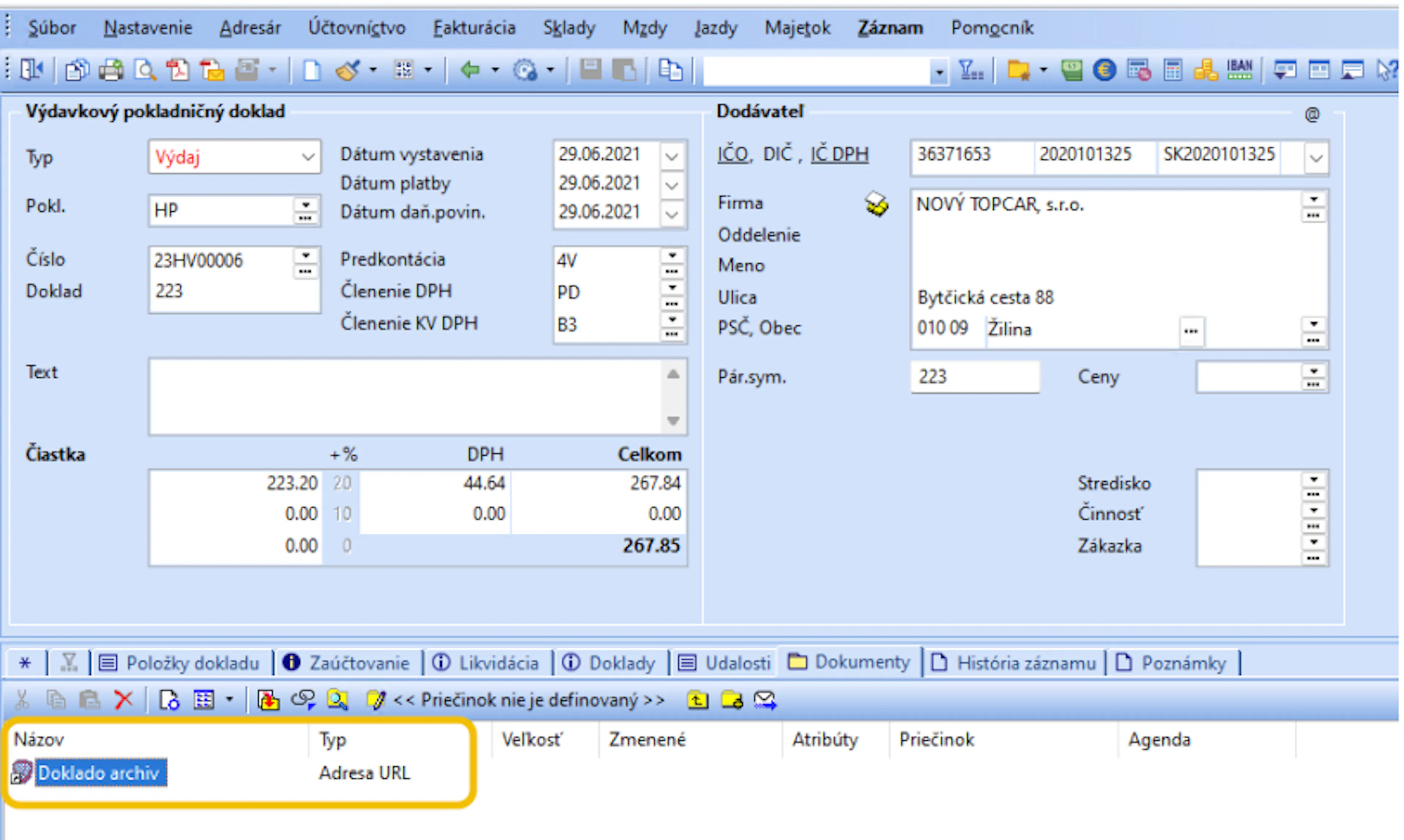
Task: Click the green banknote icon
Action: coord(1071,71)
